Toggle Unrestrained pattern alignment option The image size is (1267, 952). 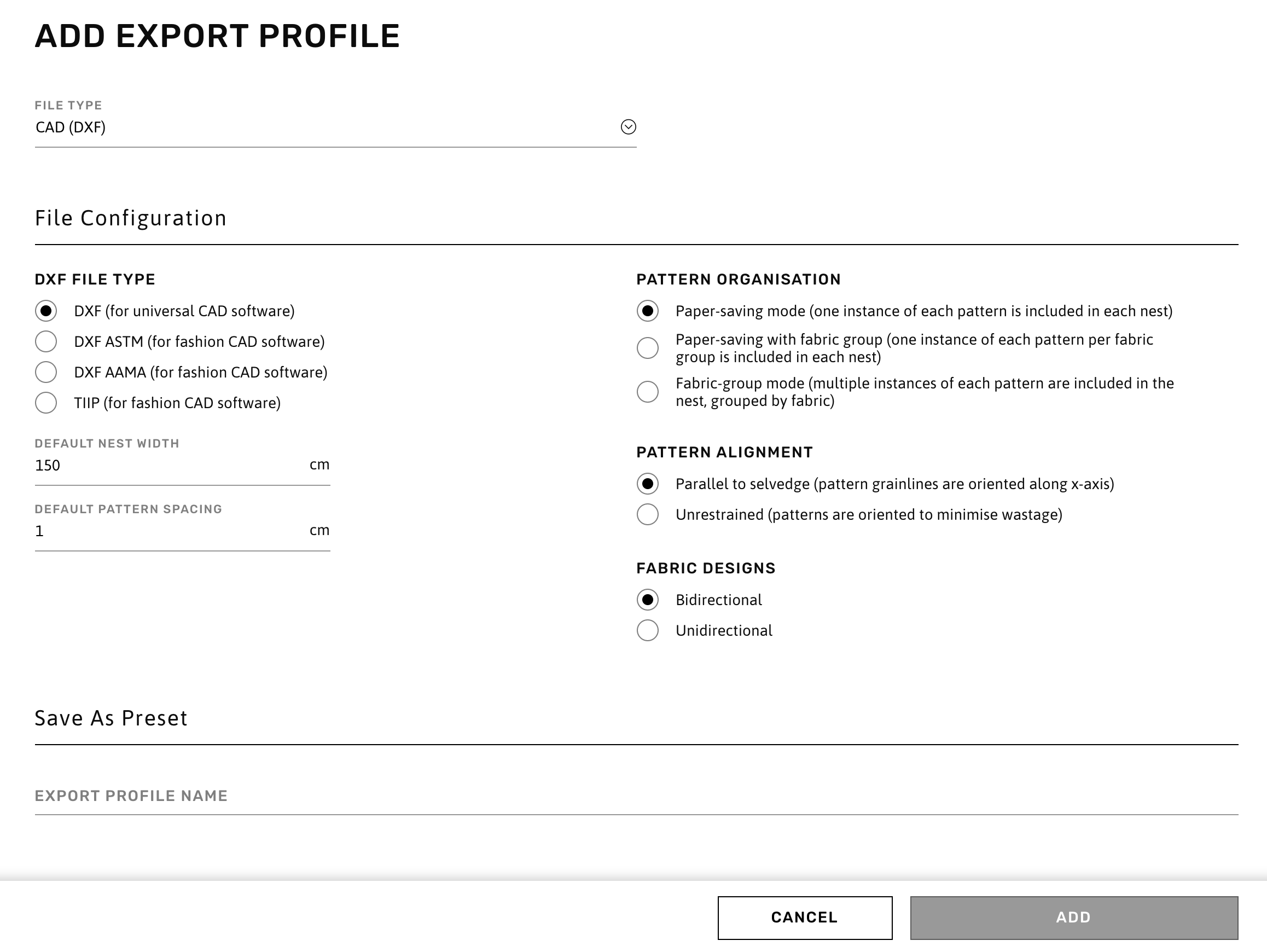pos(647,515)
